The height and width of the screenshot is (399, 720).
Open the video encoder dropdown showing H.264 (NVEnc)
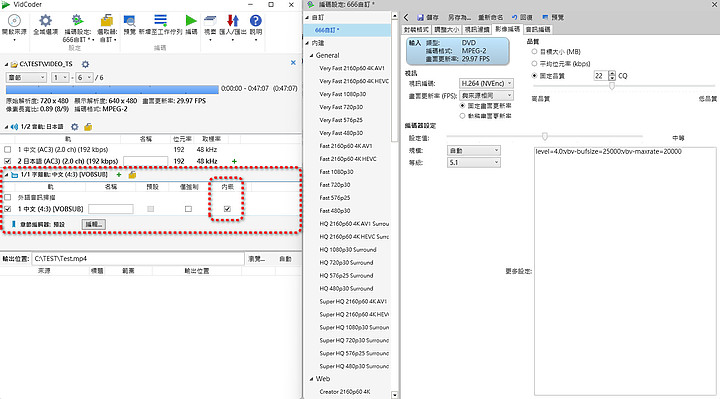(486, 84)
